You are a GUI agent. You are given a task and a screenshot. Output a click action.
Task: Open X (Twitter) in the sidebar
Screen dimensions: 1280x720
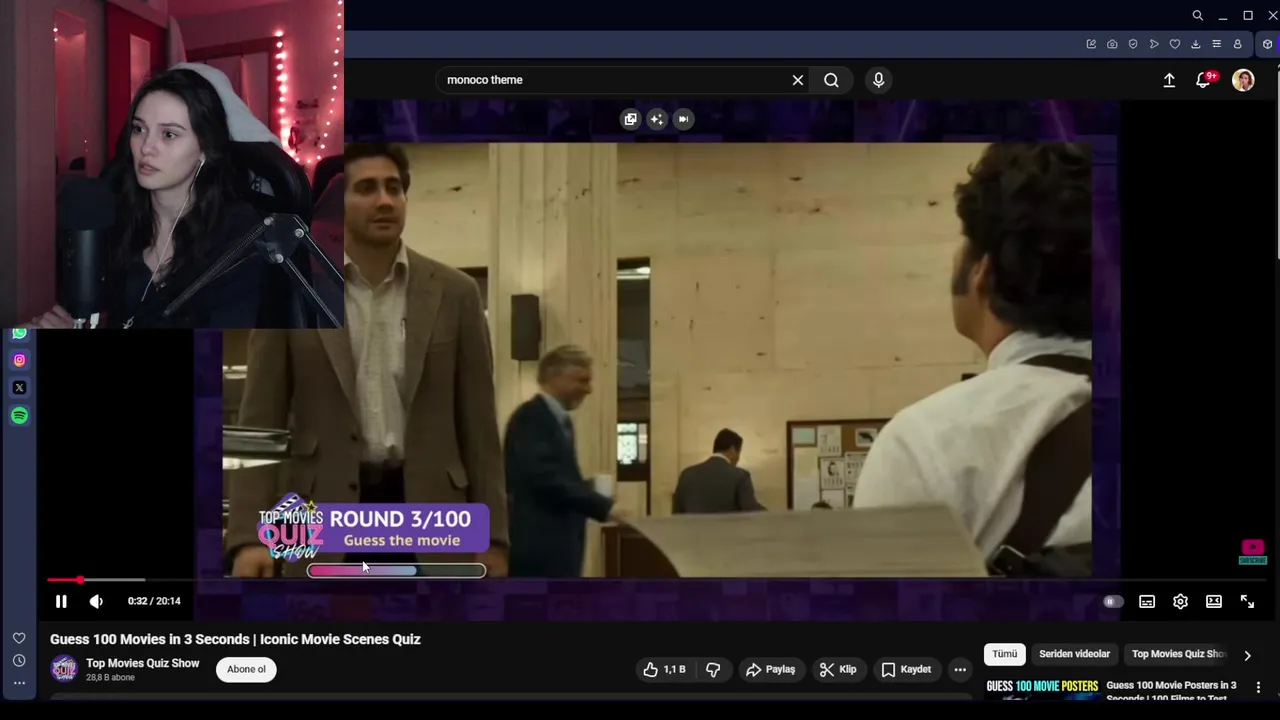19,388
